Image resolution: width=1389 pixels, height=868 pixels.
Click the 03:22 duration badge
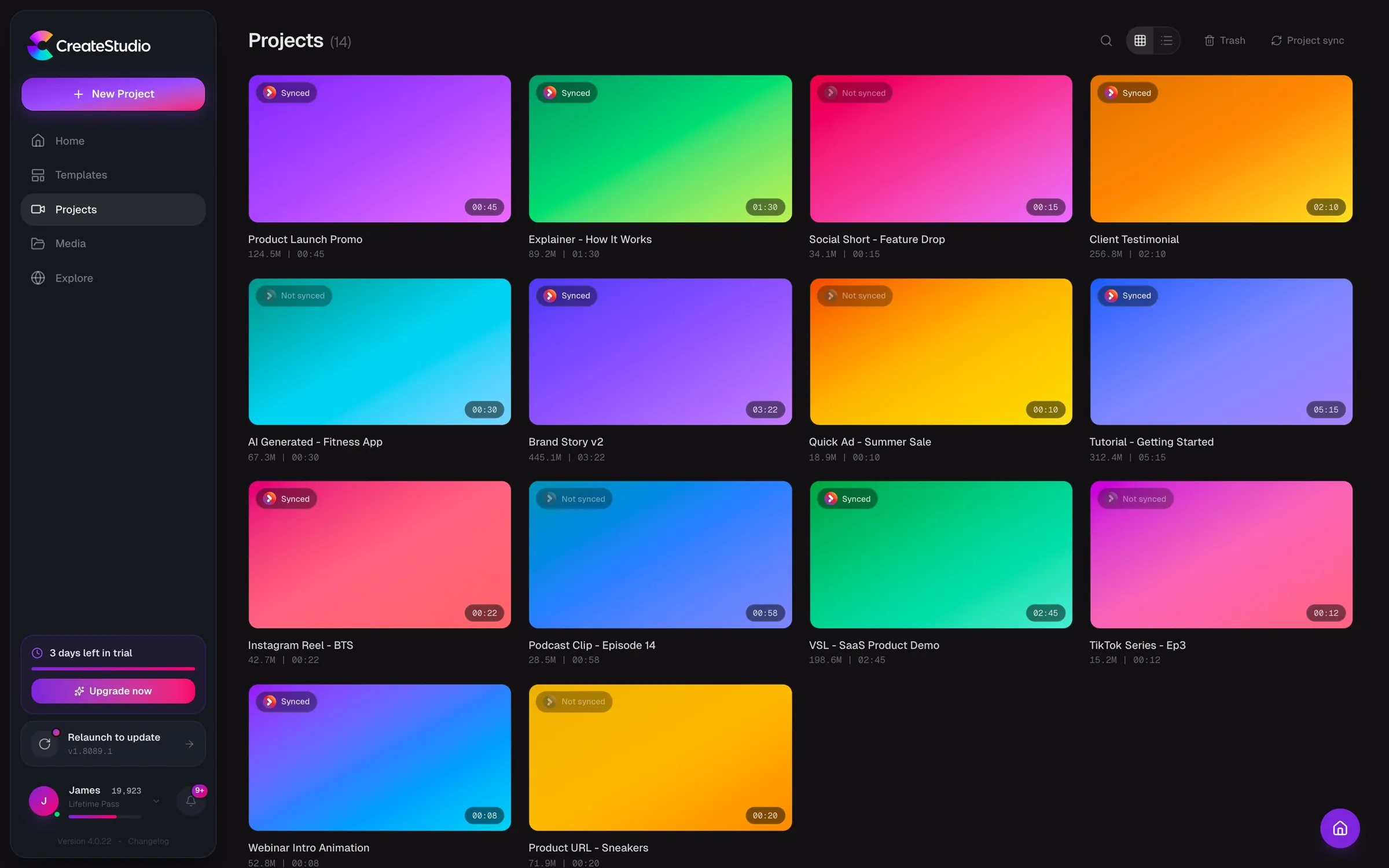pos(765,410)
